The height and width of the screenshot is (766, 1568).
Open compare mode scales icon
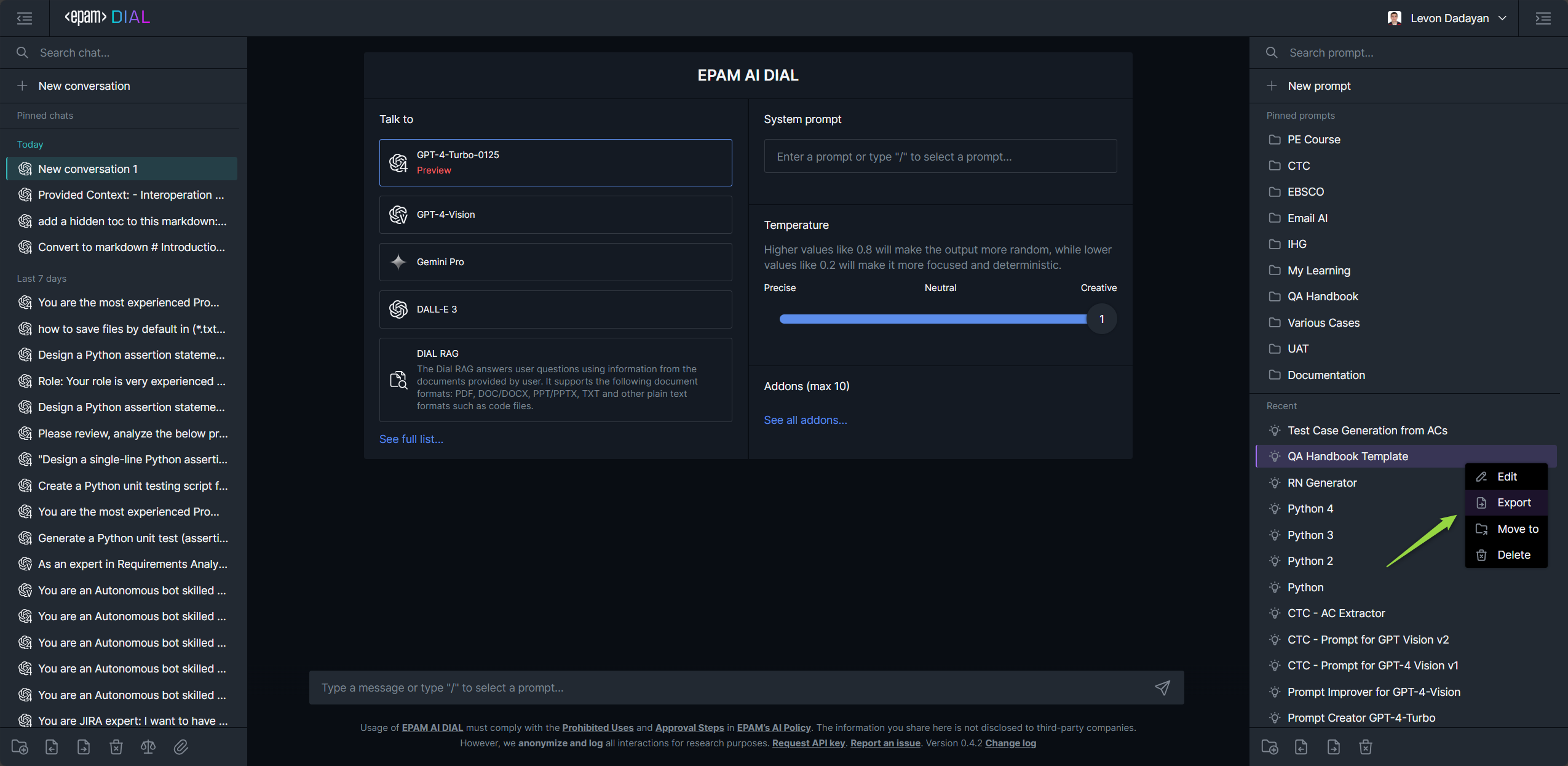pyautogui.click(x=148, y=747)
